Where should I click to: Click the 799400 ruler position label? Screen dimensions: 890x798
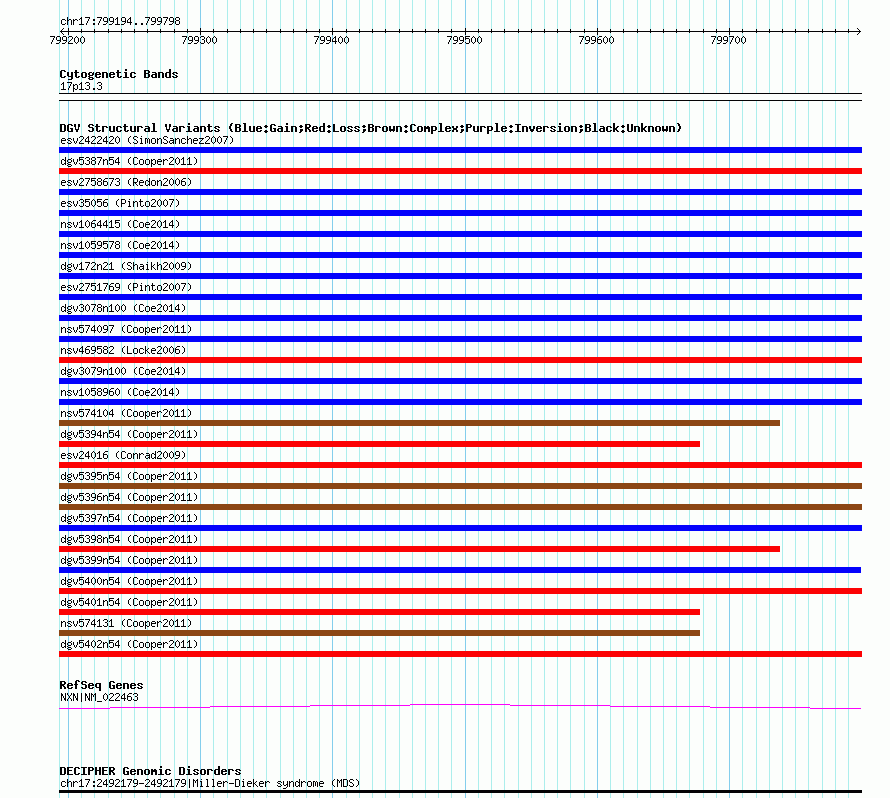331,40
